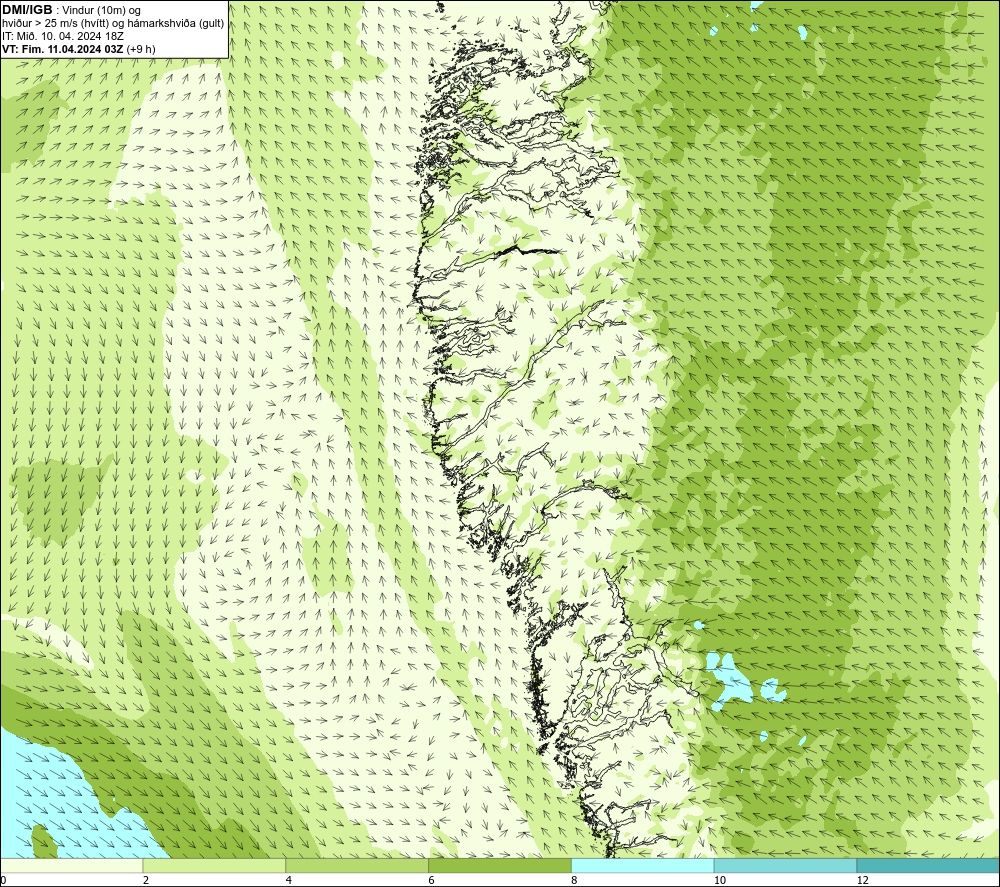Pick the palest 0–2 m/s legend color
This screenshot has height=887, width=1000.
71,865
